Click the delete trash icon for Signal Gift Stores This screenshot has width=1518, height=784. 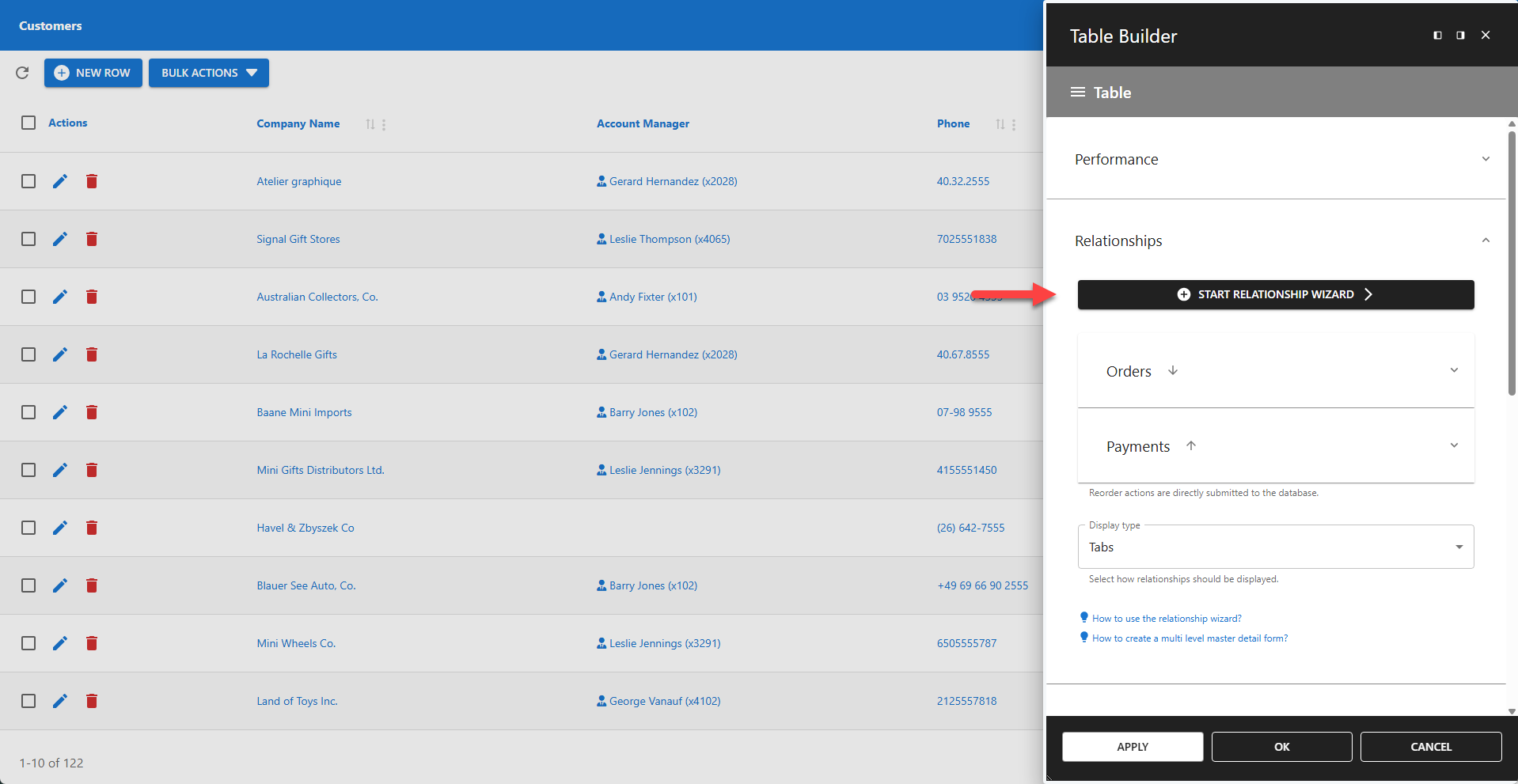click(92, 239)
